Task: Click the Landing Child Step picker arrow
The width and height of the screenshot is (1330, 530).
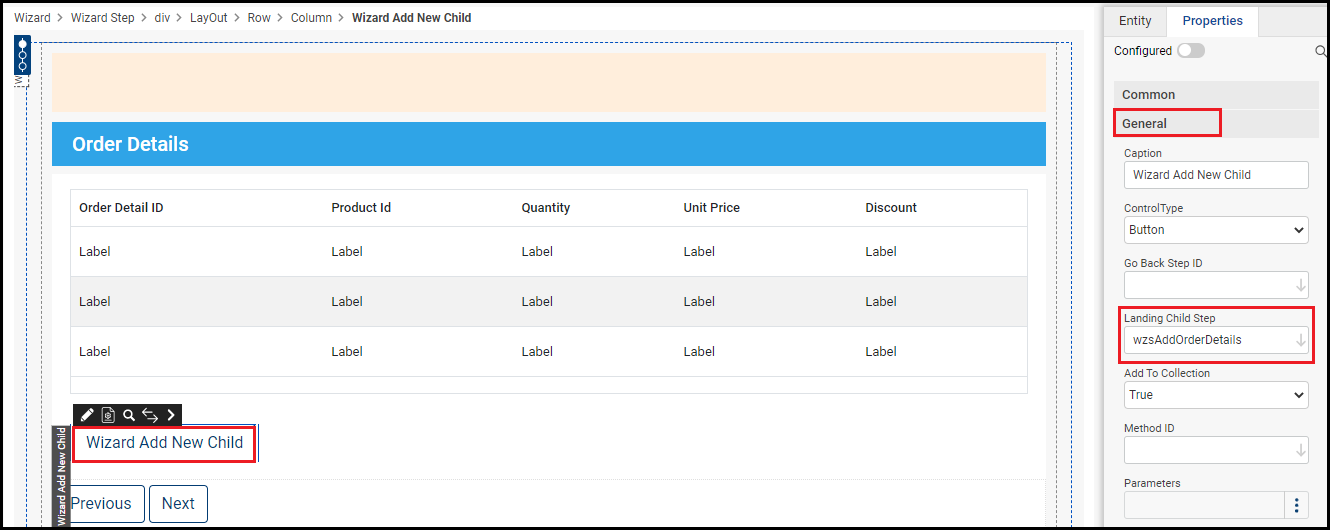Action: pos(1300,340)
